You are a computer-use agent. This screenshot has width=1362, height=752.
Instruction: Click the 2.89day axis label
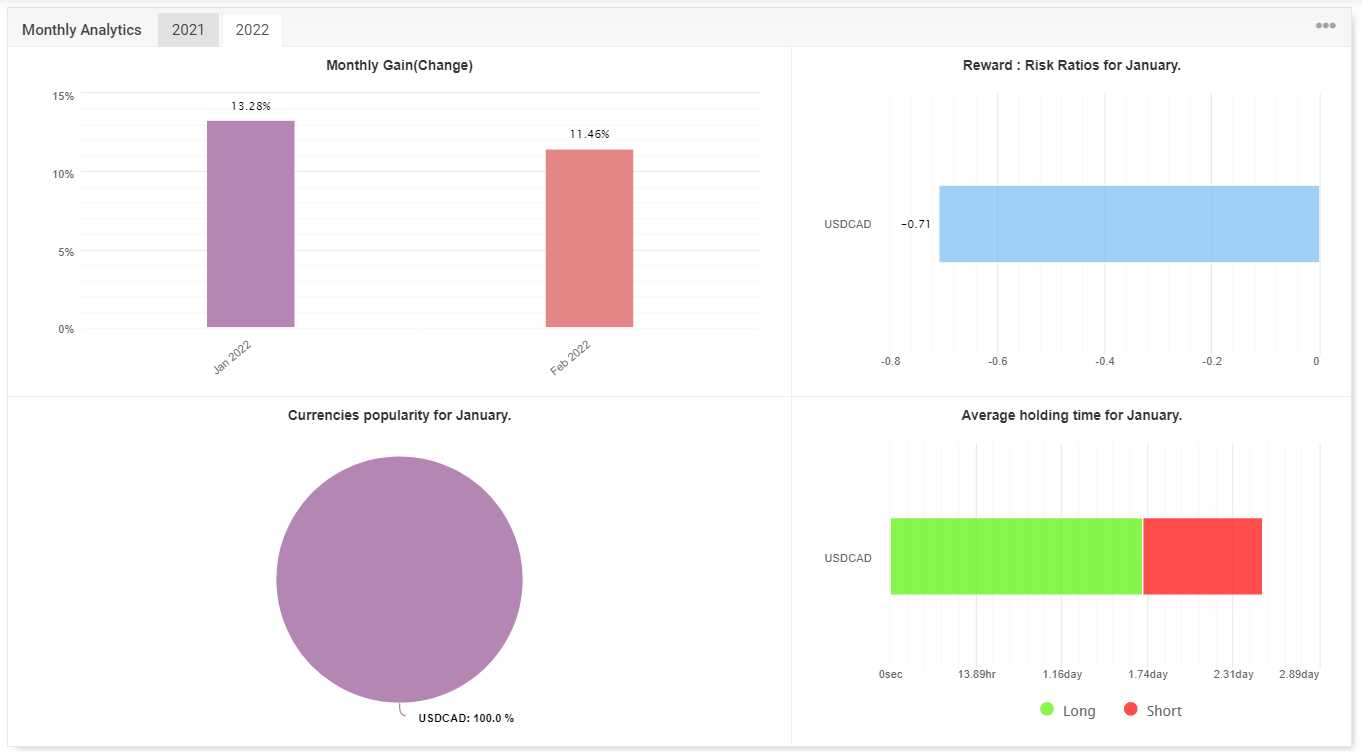tap(1299, 675)
